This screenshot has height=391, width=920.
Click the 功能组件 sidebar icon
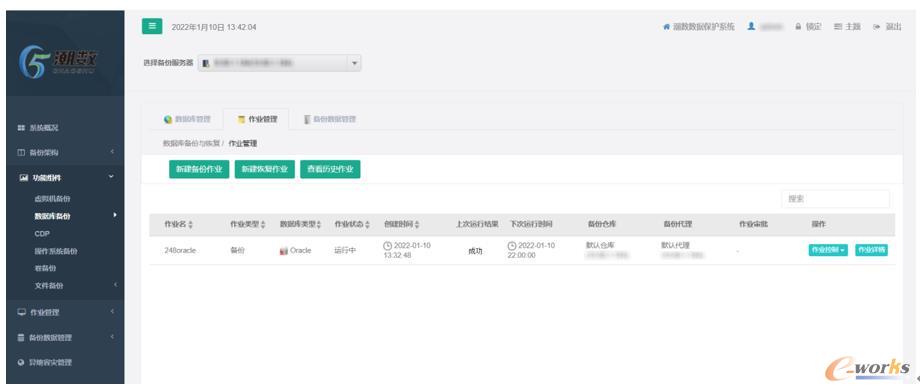(x=23, y=177)
